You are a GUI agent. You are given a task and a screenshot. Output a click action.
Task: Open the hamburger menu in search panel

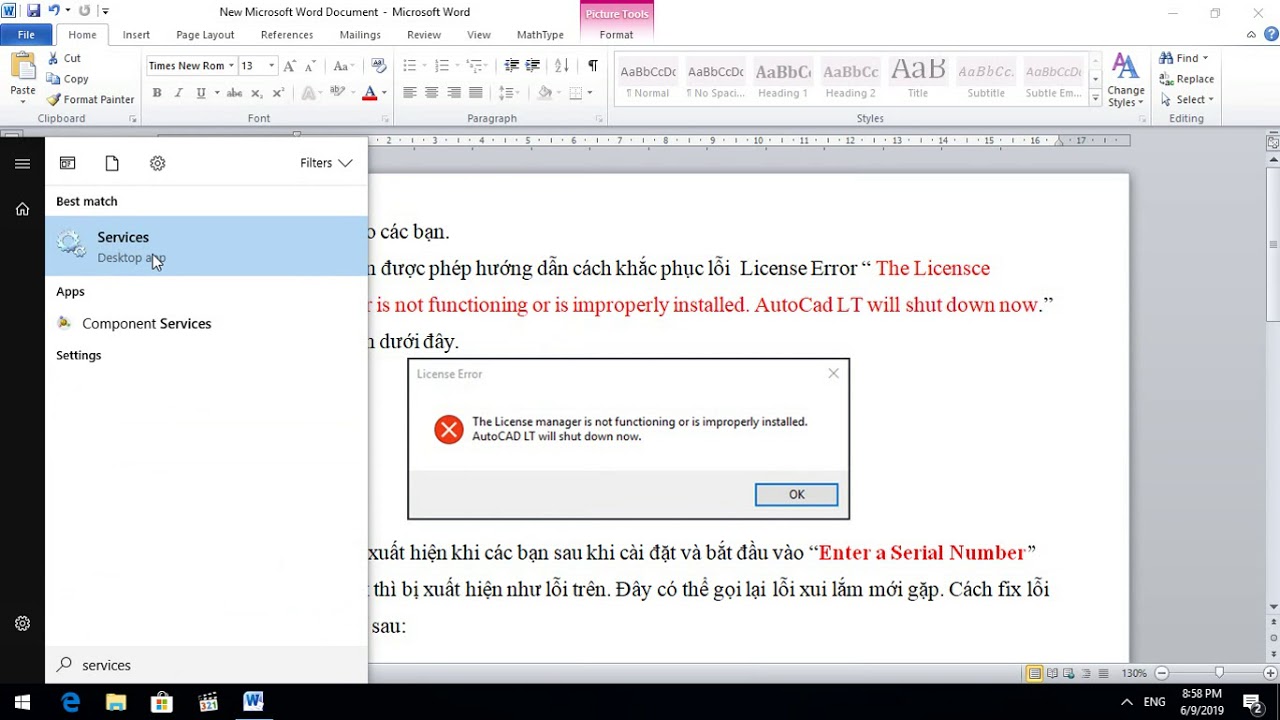[22, 164]
